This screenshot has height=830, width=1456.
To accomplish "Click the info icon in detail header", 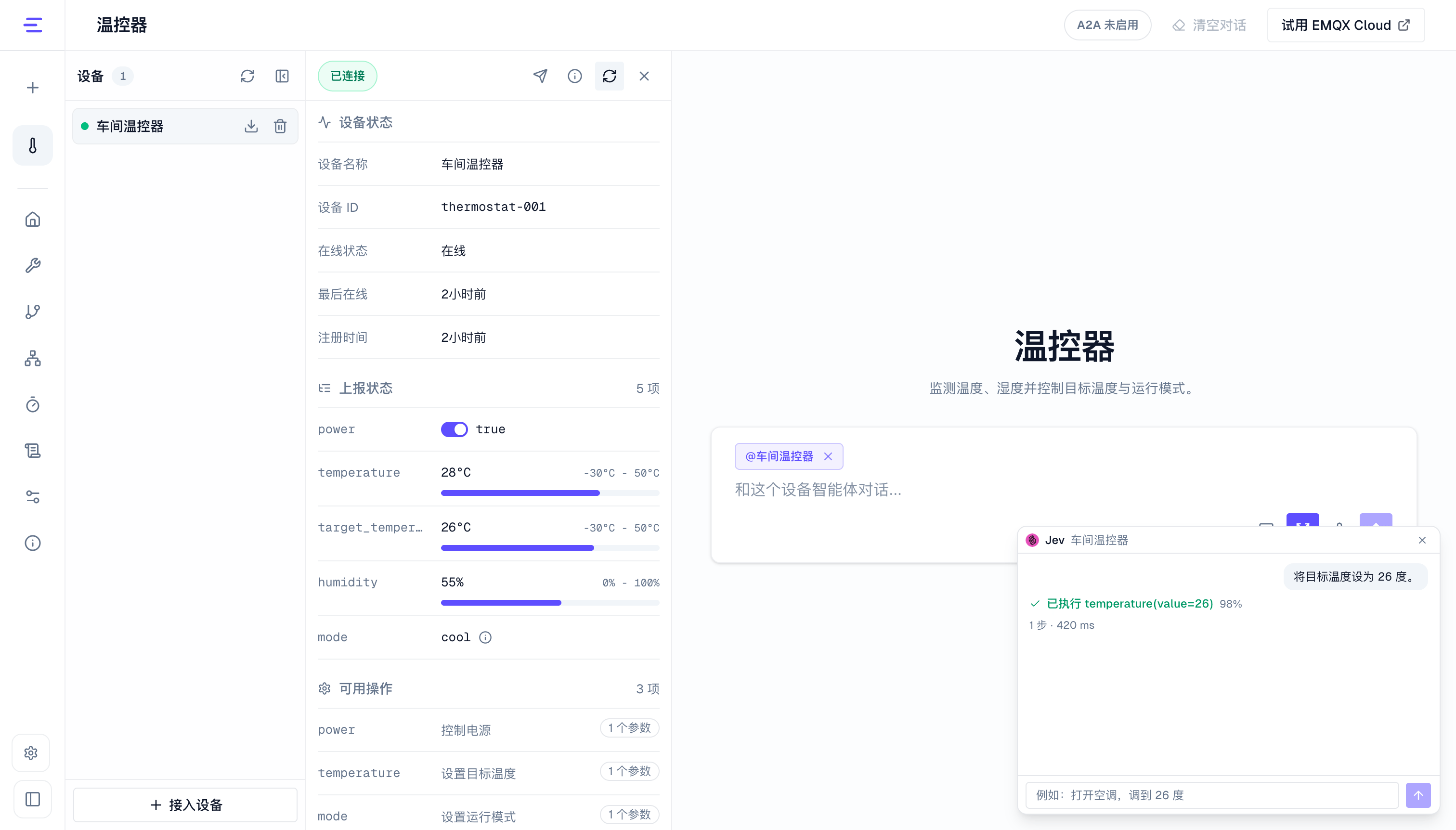I will coord(574,76).
